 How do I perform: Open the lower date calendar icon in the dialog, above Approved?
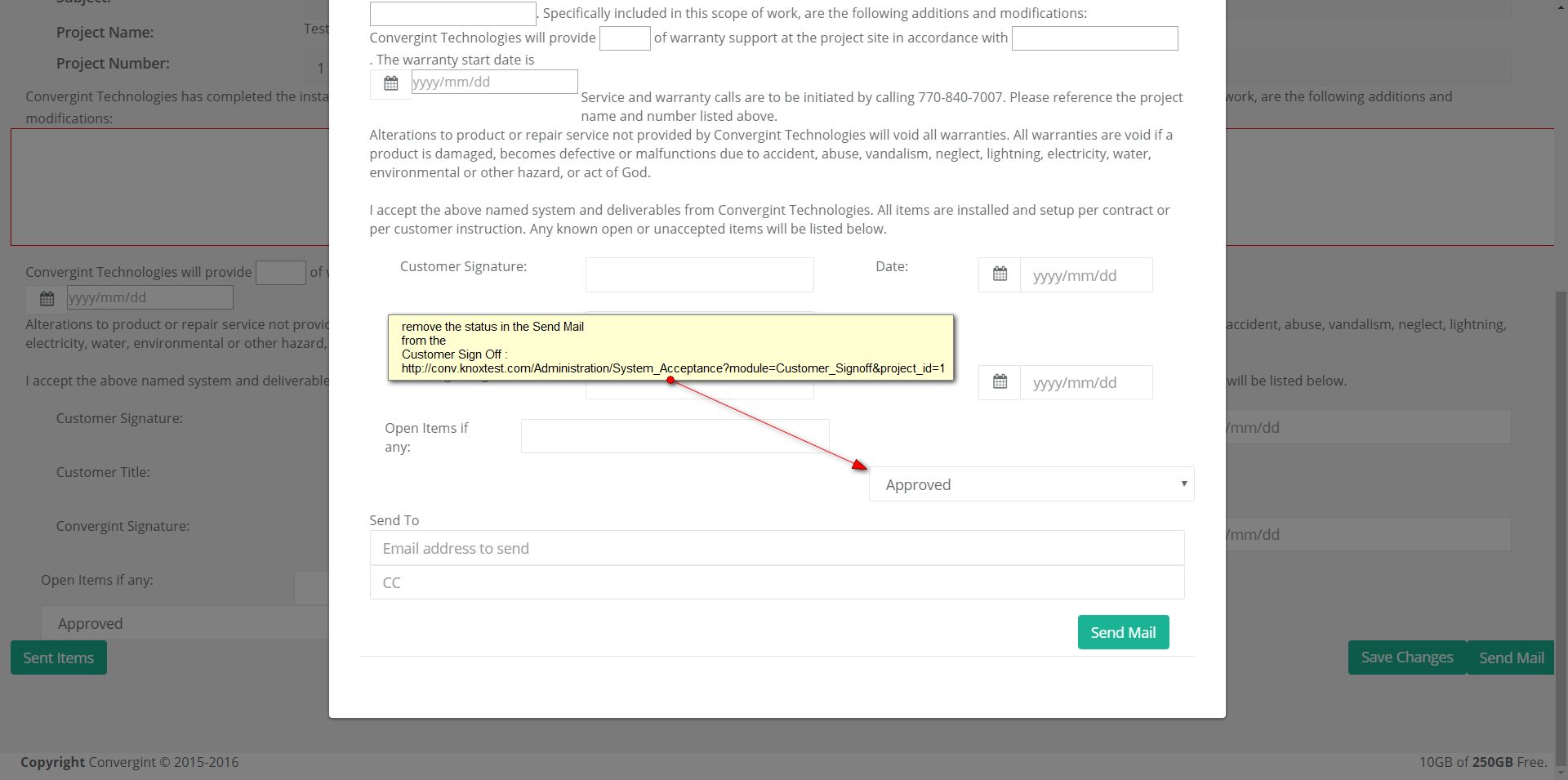coord(1000,382)
